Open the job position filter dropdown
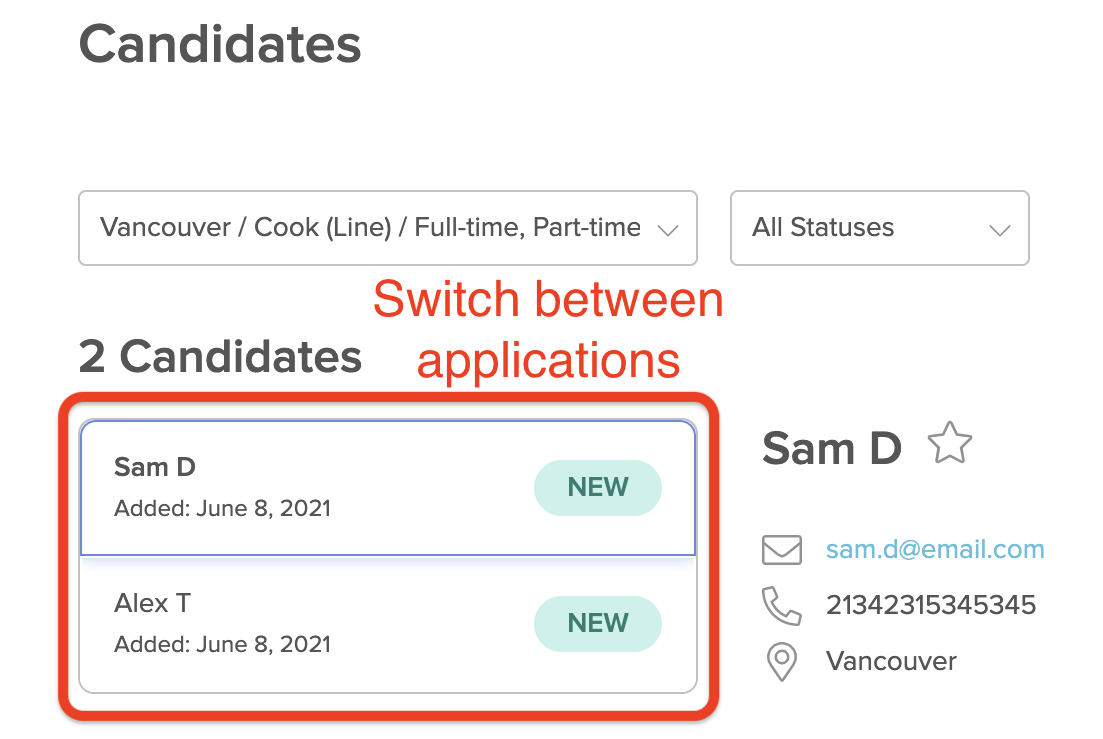 coord(388,228)
